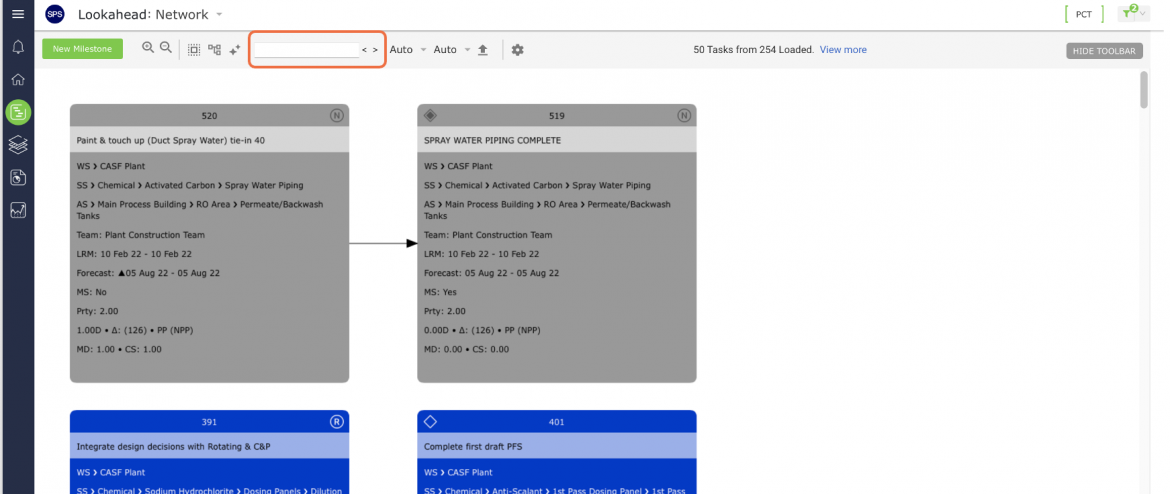Click 'MD: 0.00 • CS: 0.00' in task 519
The image size is (1170, 494).
[466, 349]
